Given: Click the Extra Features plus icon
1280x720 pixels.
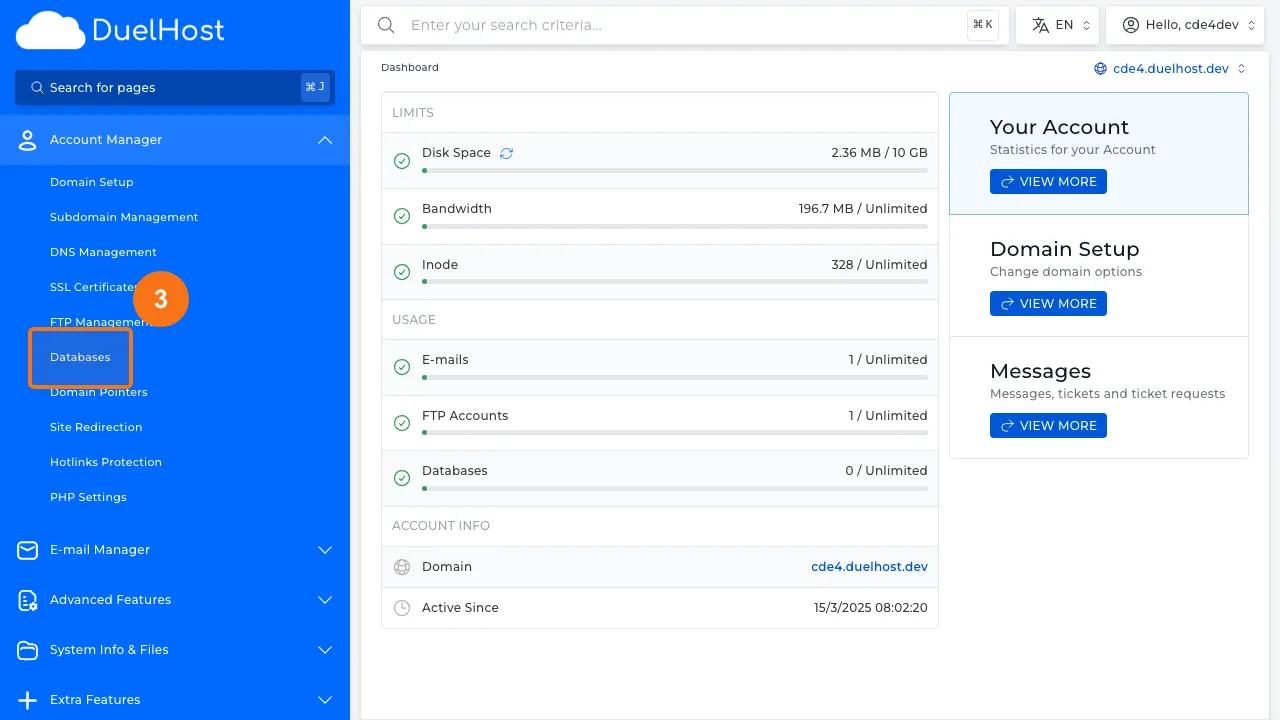Looking at the screenshot, I should [28, 700].
